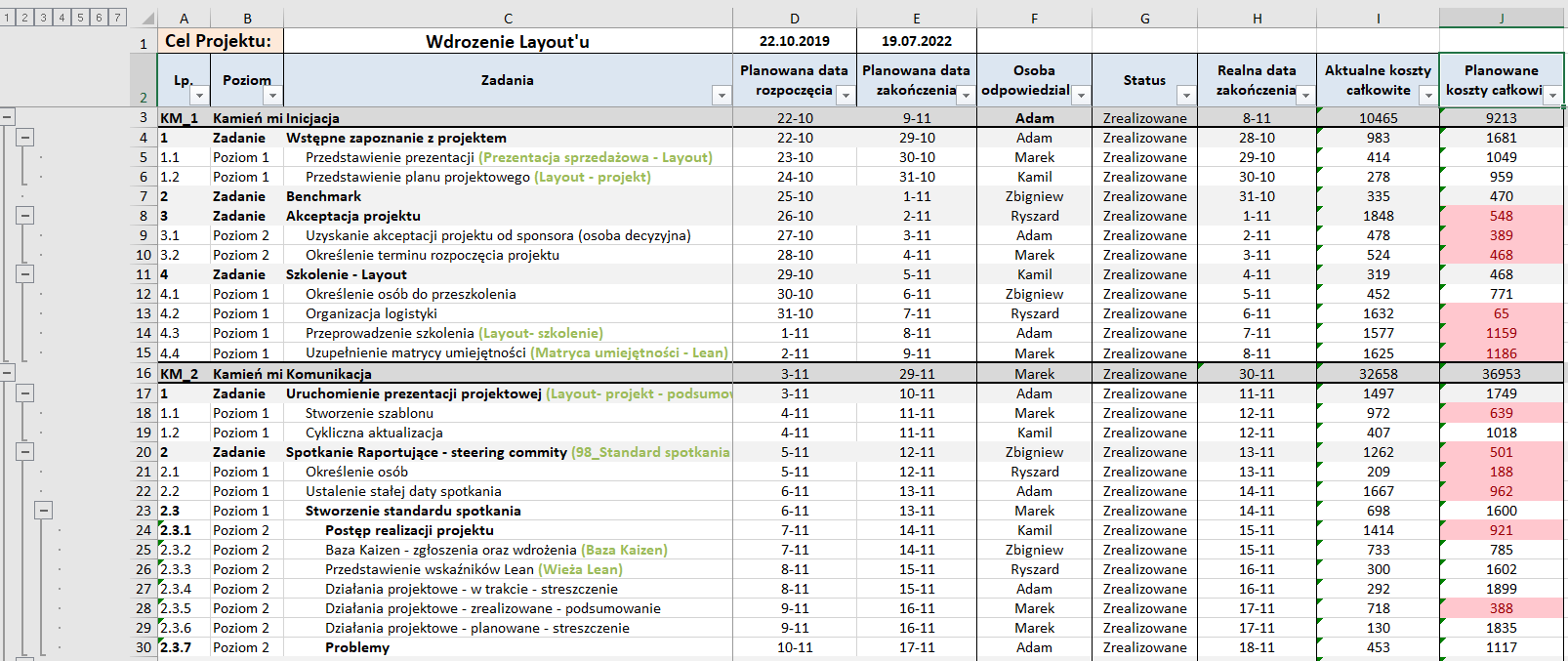Click green text Prezentacja sprzedażowa - Layout
1568x661 pixels.
pyautogui.click(x=595, y=157)
